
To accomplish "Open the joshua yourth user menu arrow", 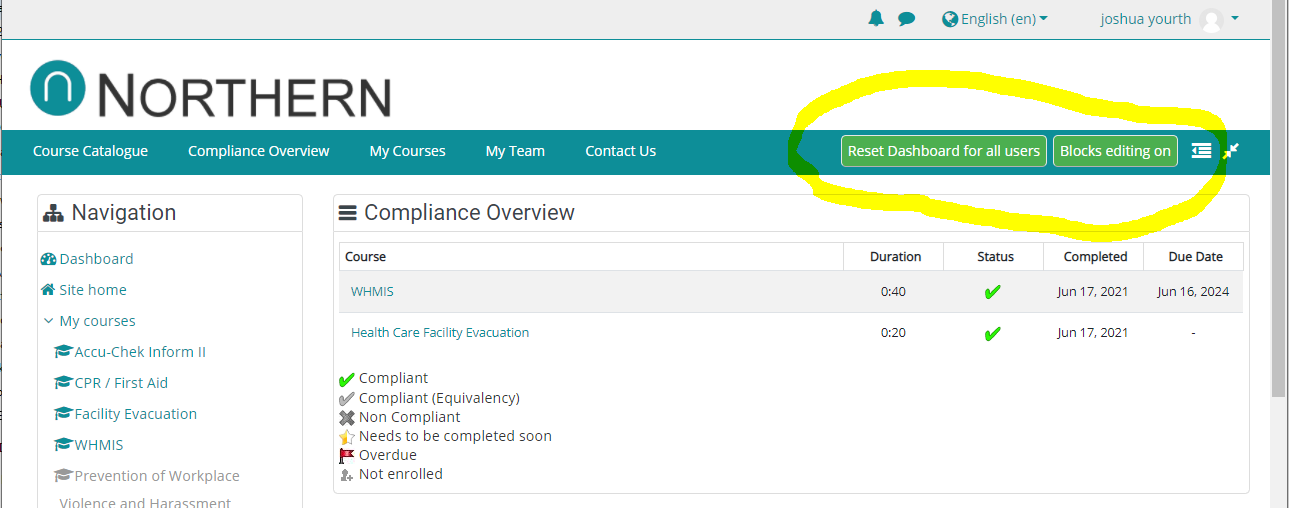I will pos(1235,18).
